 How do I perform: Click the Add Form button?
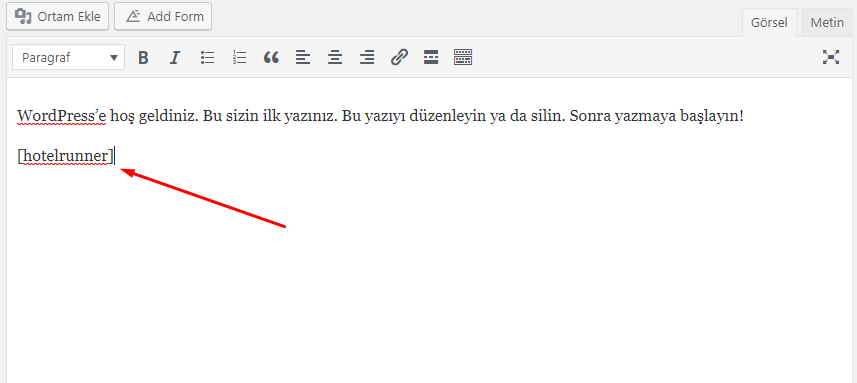(x=163, y=16)
